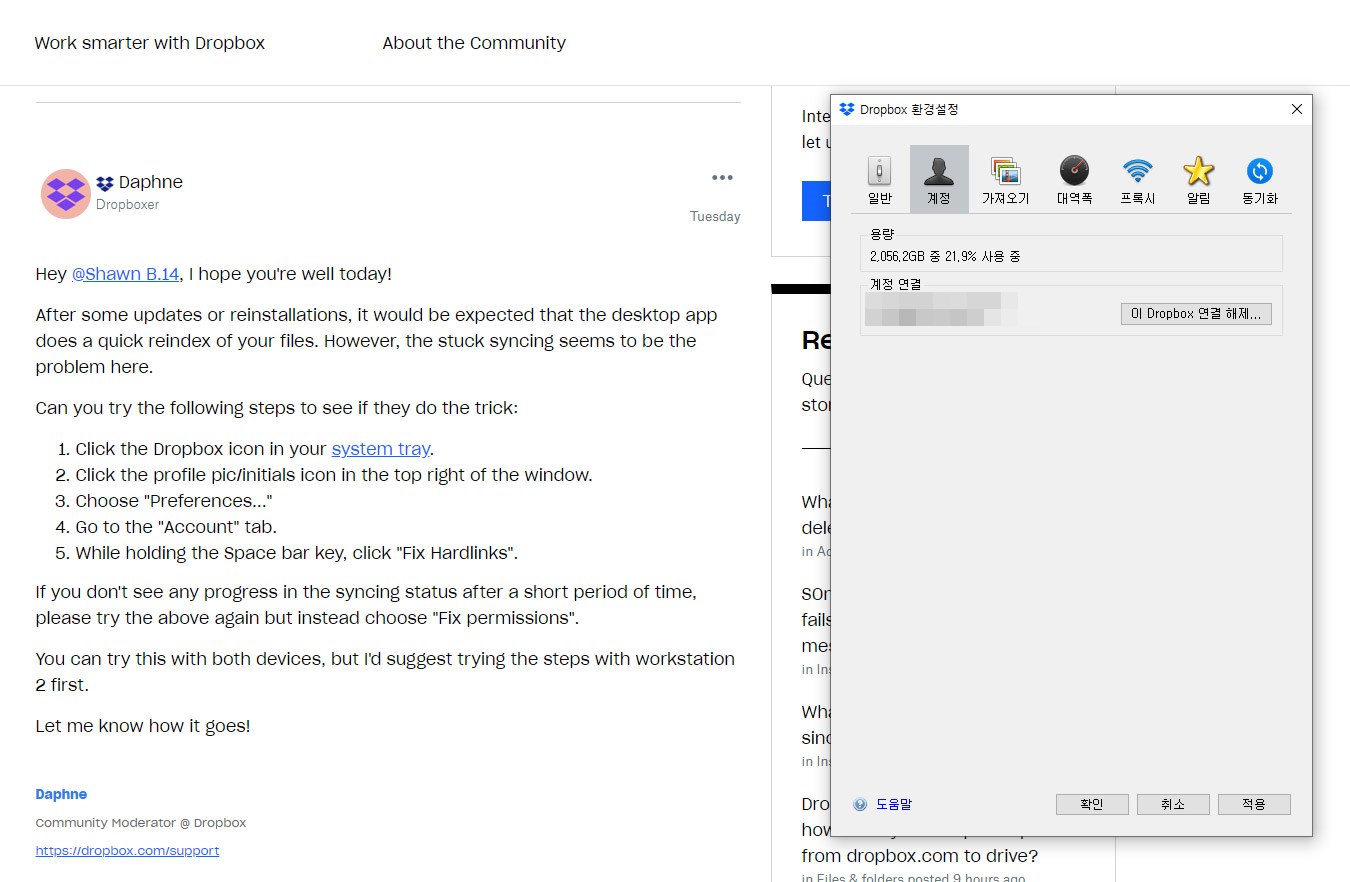The image size is (1350, 882).
Task: Click the Dropbox badge next to Daphne
Action: [105, 184]
